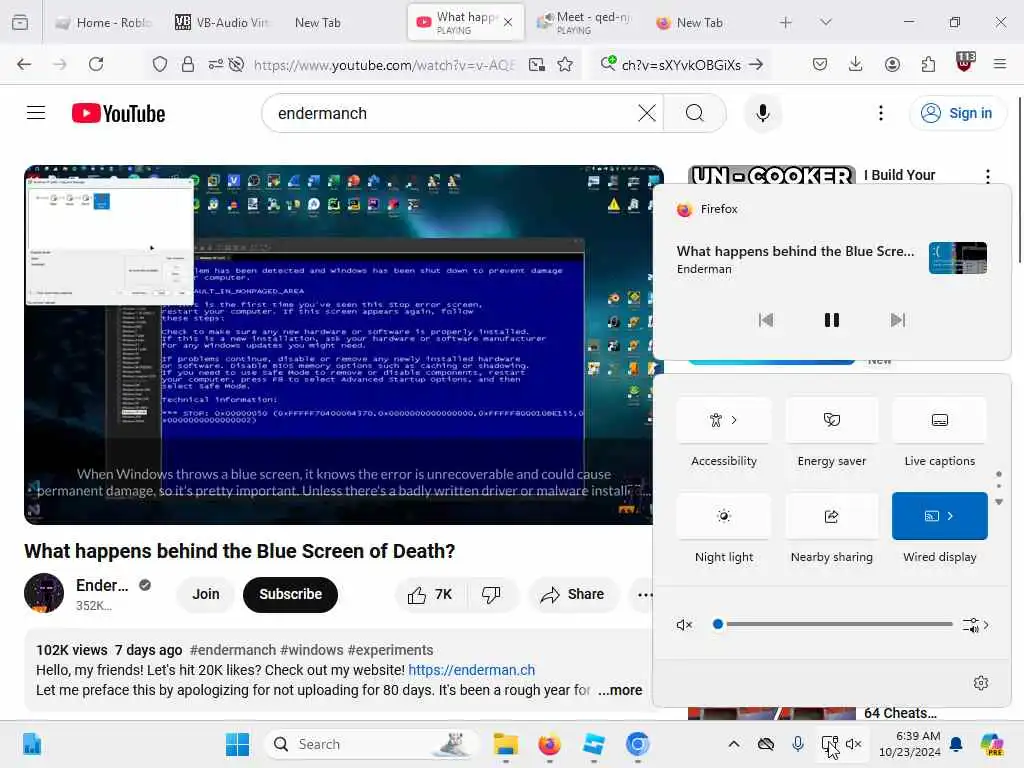Subscribe to Enderman channel
The height and width of the screenshot is (768, 1024).
point(291,594)
